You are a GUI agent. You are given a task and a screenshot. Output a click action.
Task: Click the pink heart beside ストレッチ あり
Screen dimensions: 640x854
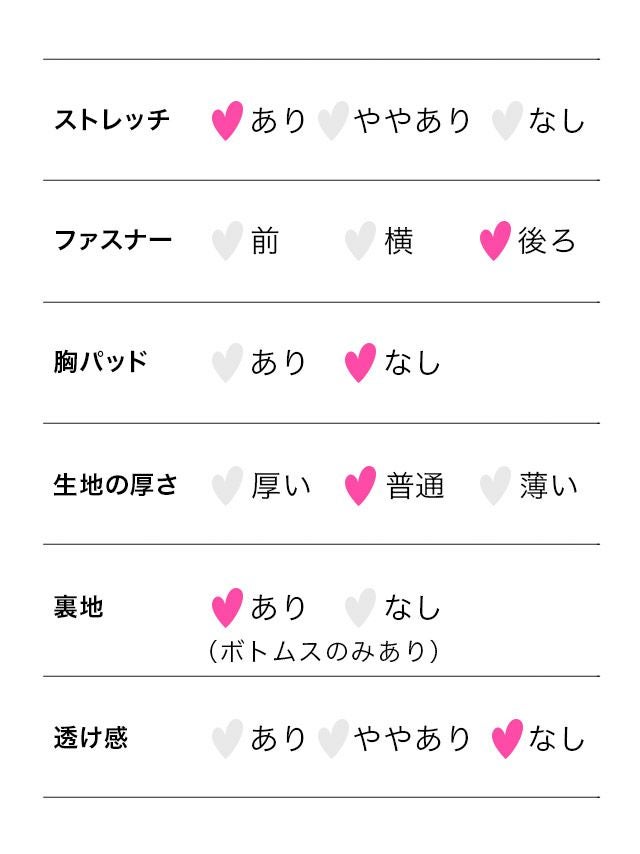coord(228,121)
